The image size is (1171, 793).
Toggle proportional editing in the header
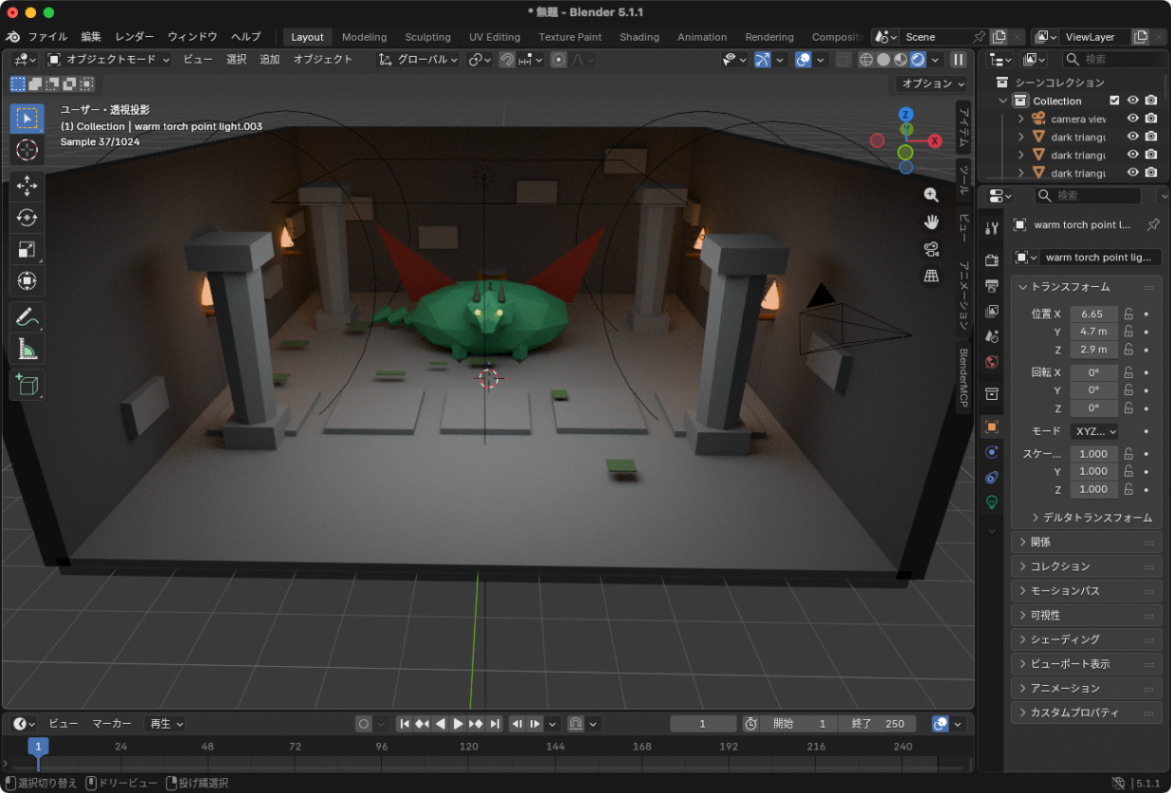558,60
